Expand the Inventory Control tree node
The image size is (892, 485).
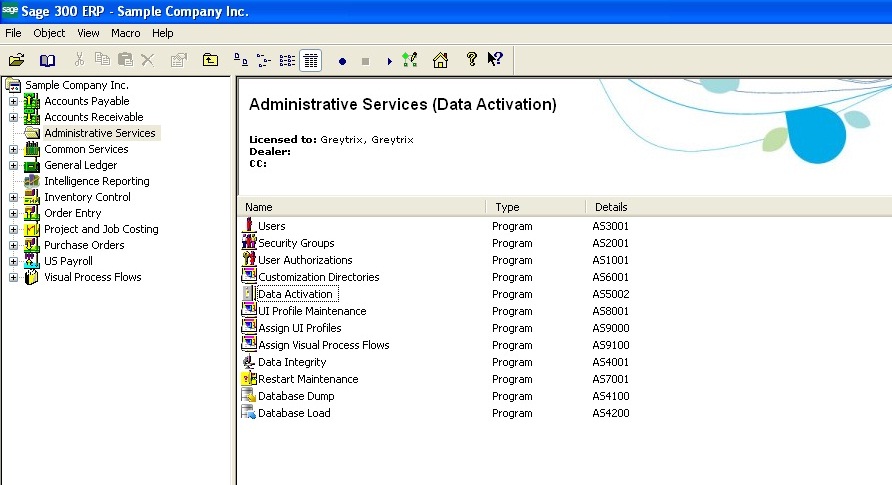[x=13, y=197]
